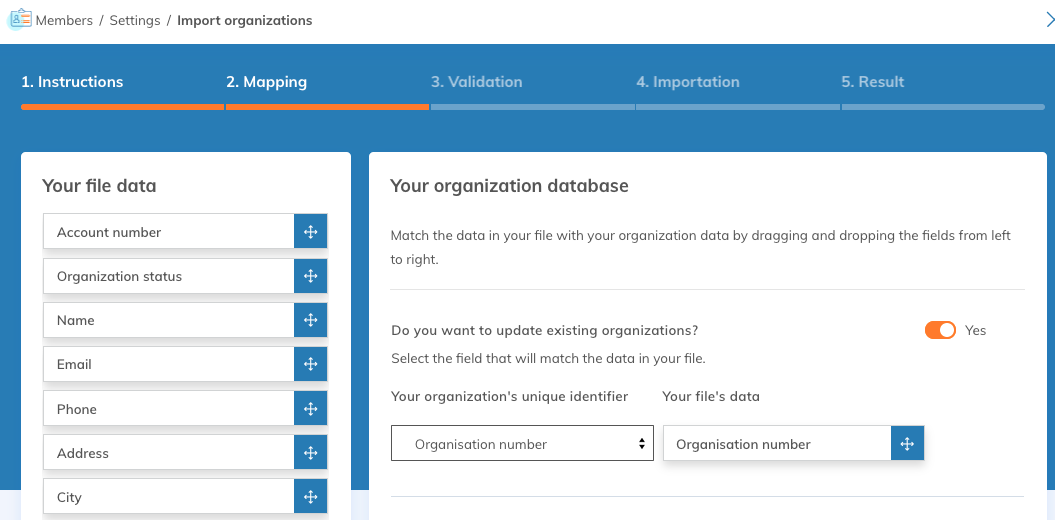Expand the panel using top-right chevron
Viewport: 1055px width, 520px height.
click(1049, 19)
